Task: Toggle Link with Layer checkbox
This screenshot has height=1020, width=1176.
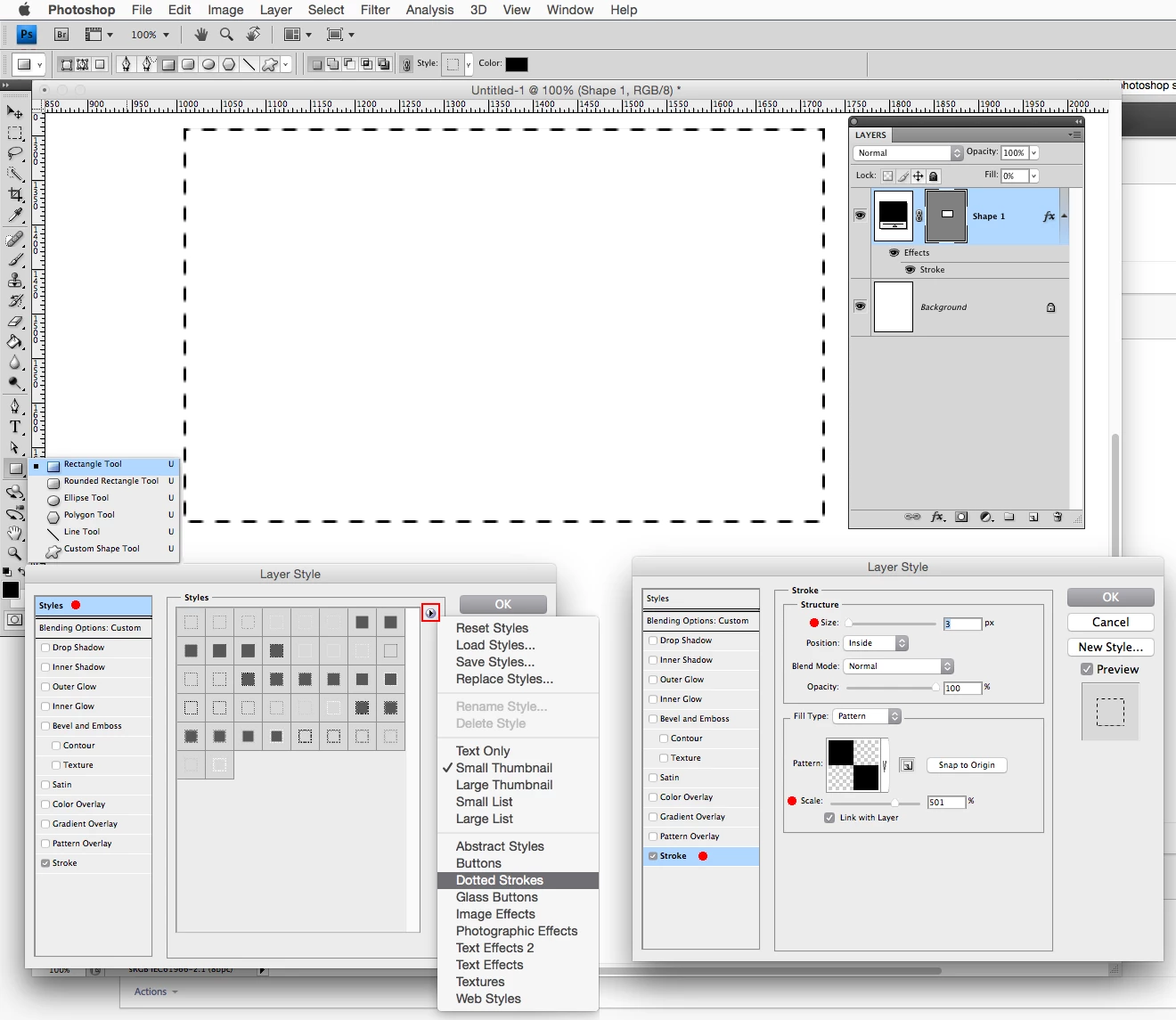Action: tap(829, 818)
